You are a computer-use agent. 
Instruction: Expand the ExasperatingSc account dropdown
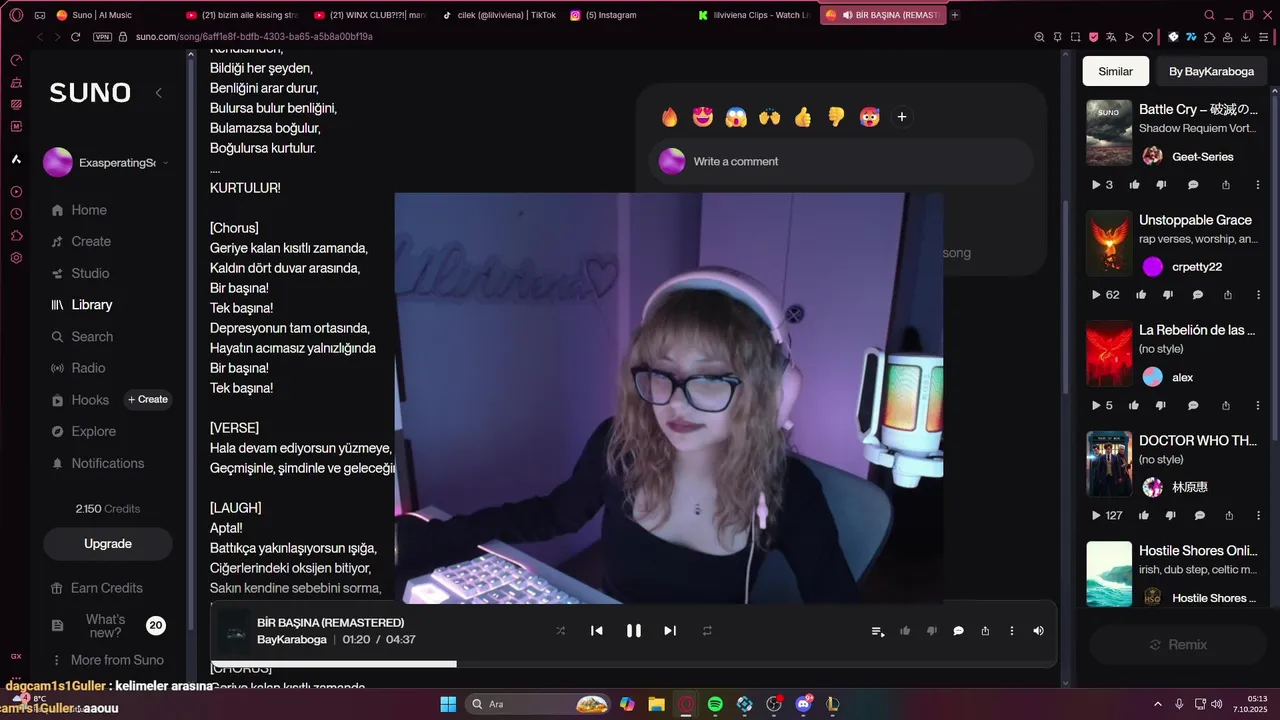[x=107, y=162]
